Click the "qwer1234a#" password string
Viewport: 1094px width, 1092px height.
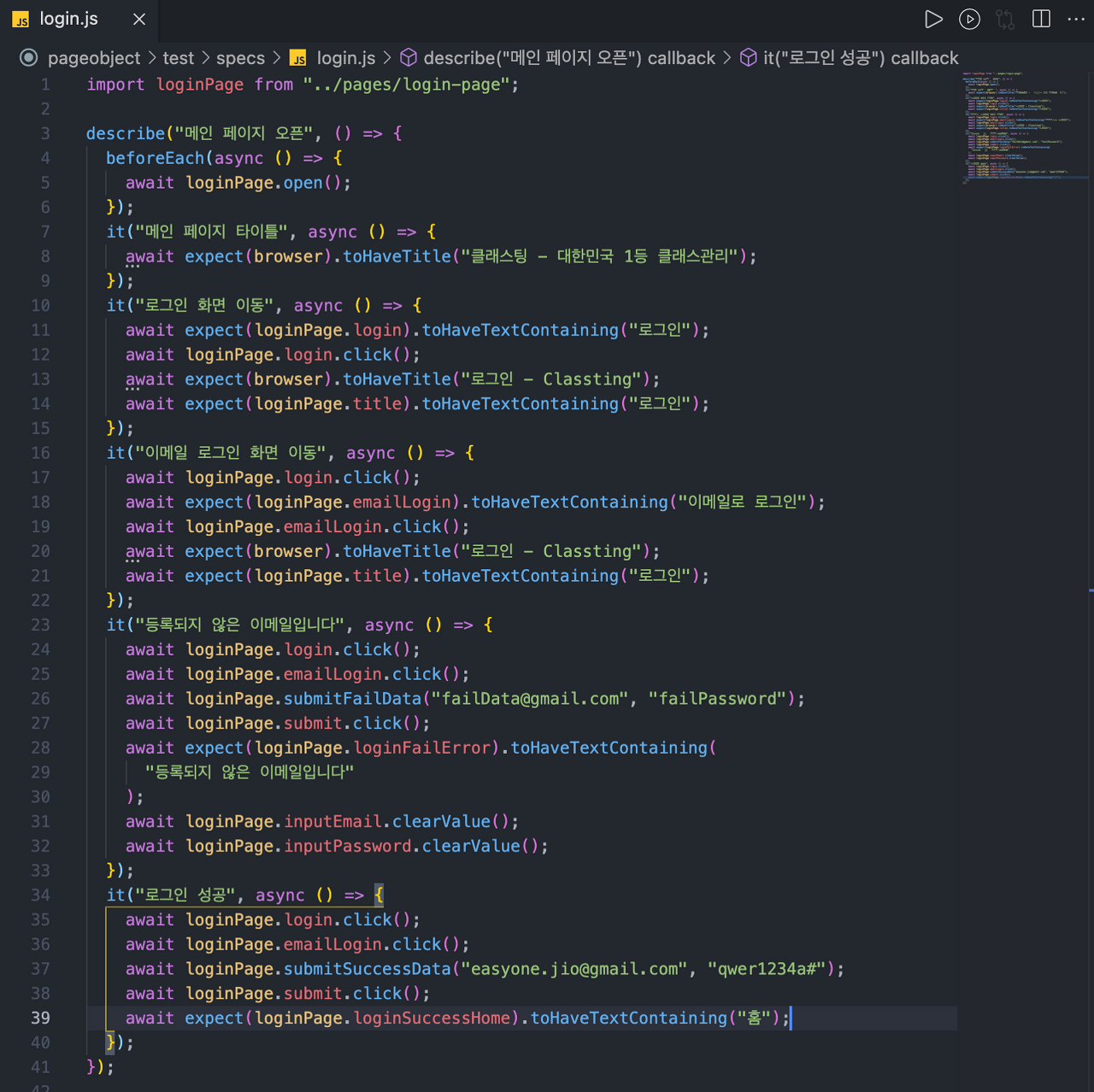pyautogui.click(x=767, y=969)
